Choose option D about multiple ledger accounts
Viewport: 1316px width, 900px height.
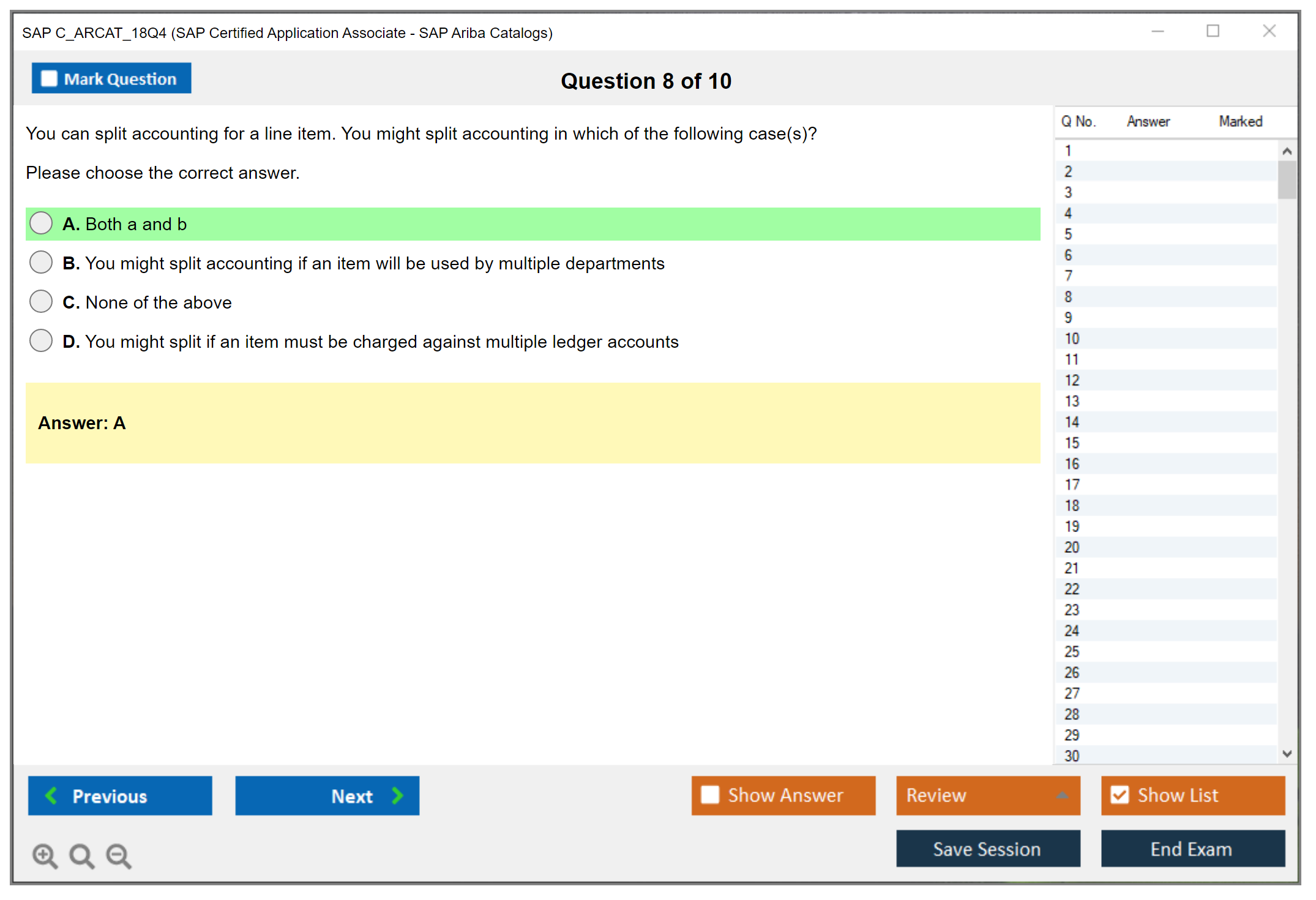point(41,341)
